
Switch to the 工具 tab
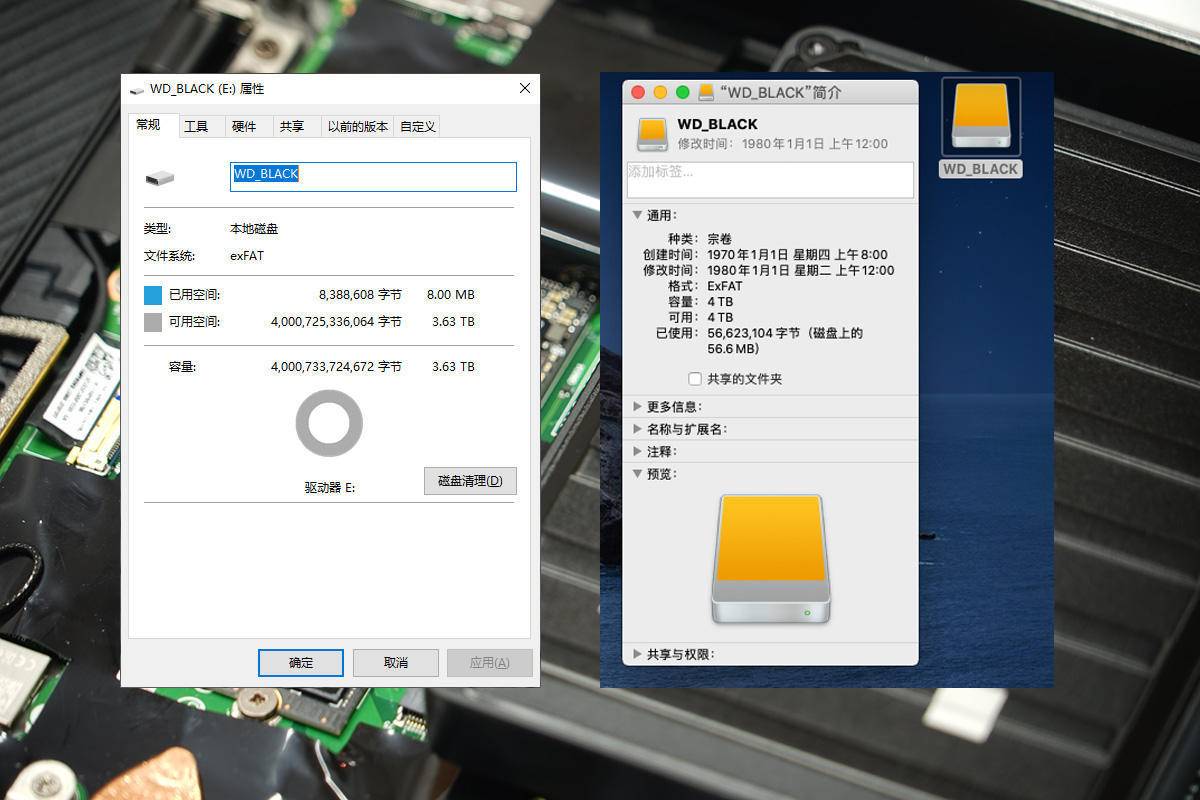[x=198, y=125]
